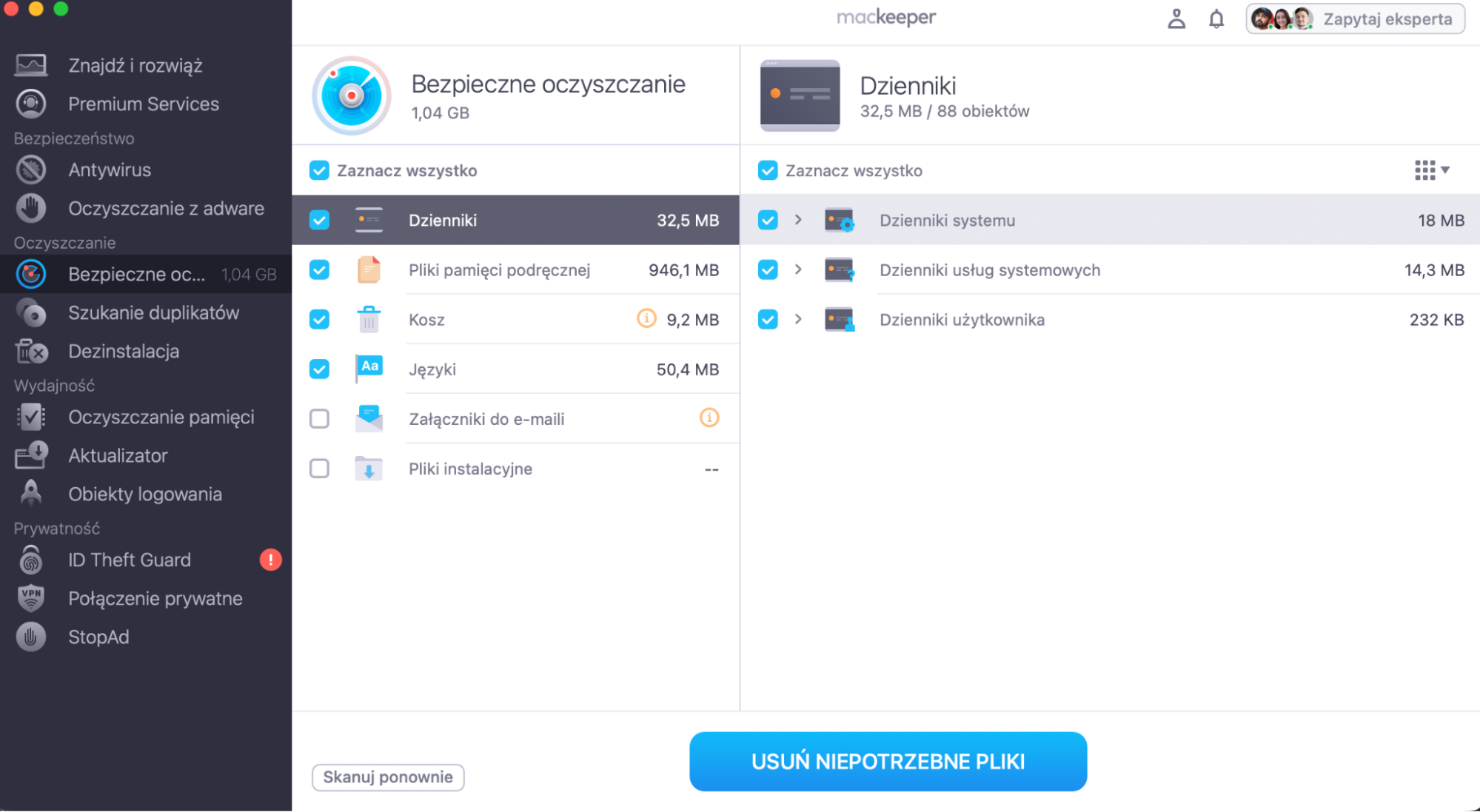Select the Załączniki do e-maili label
The image size is (1480, 812).
(x=486, y=419)
